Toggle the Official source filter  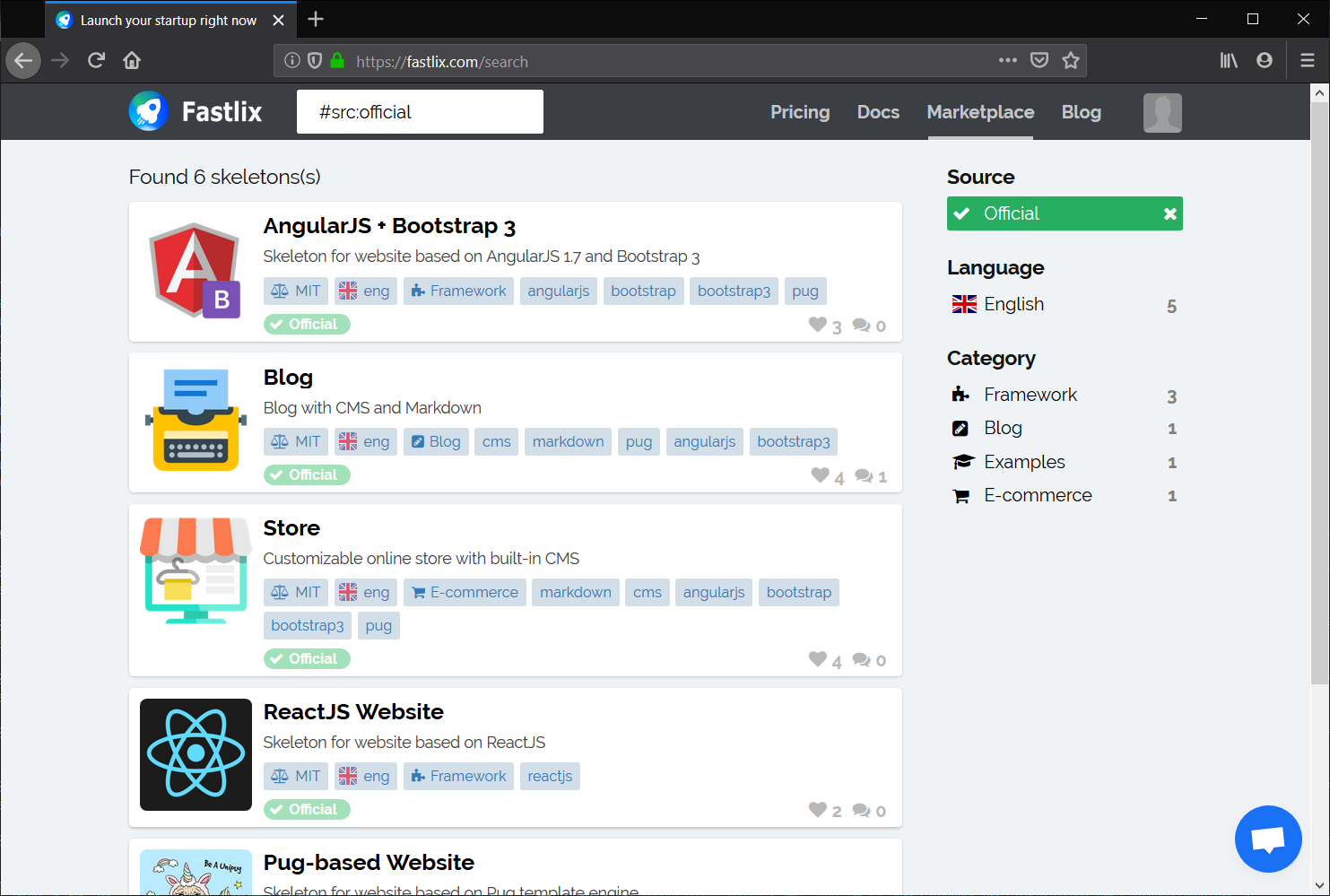[1065, 213]
